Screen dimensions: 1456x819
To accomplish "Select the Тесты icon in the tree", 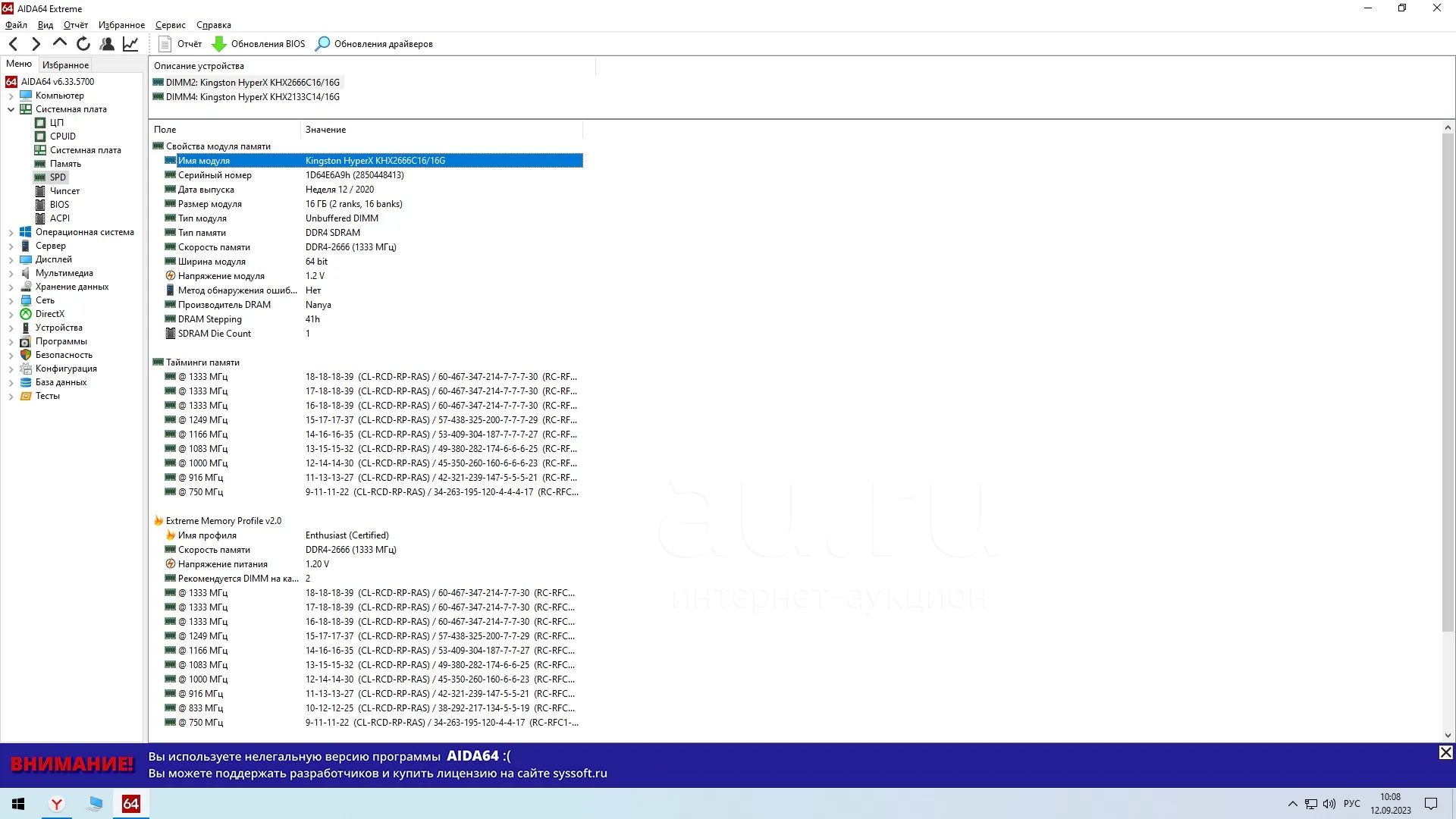I will tap(26, 396).
